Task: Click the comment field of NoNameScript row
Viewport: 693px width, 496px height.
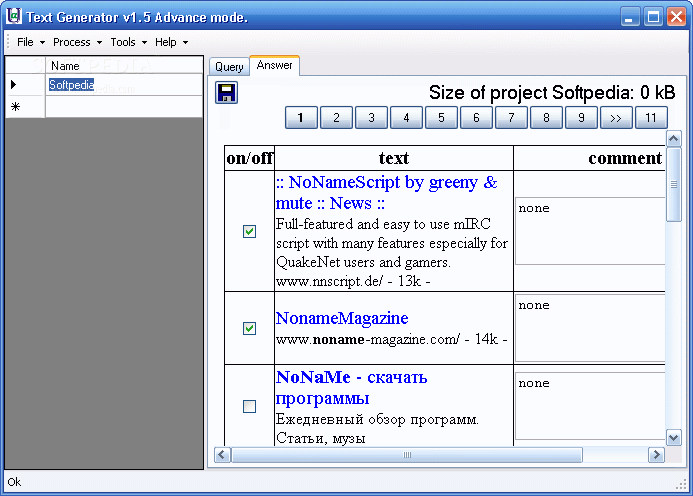Action: [590, 231]
